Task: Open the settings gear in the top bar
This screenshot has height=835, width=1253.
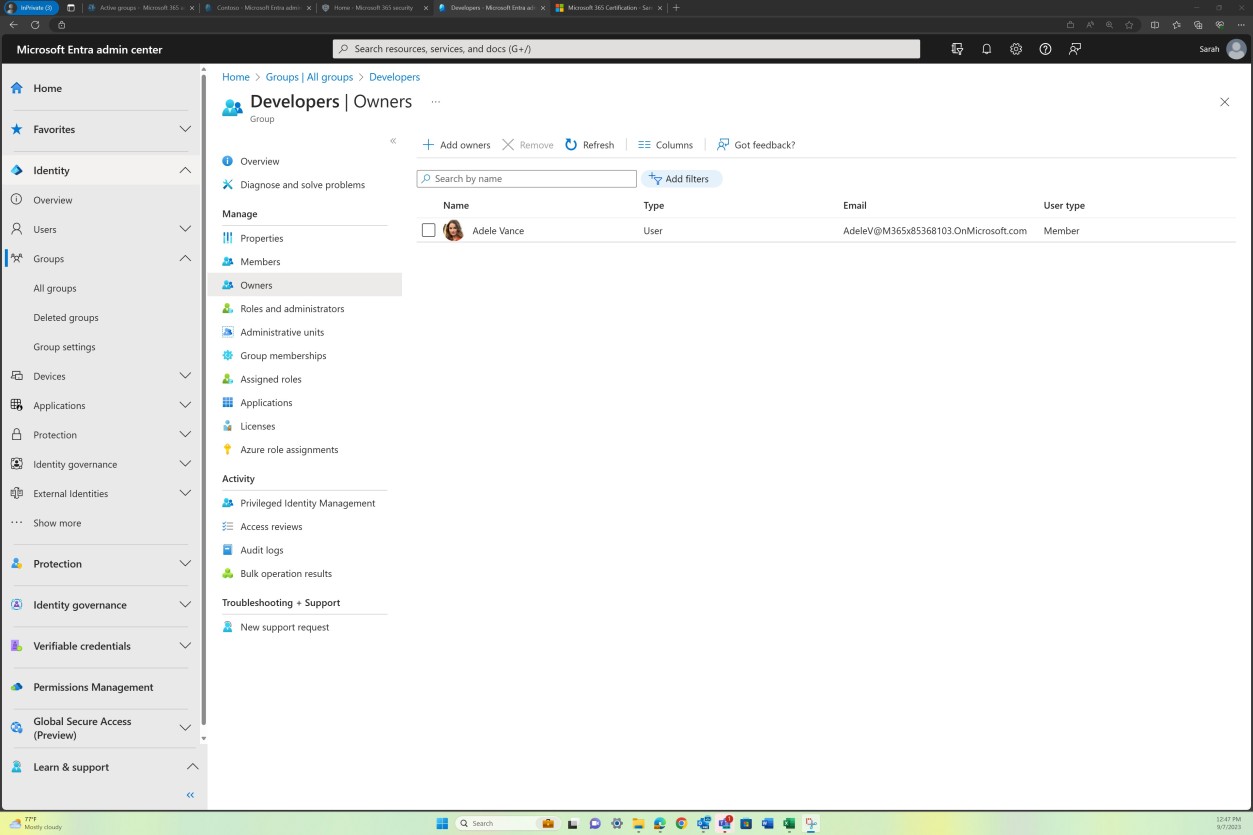Action: 1016,48
